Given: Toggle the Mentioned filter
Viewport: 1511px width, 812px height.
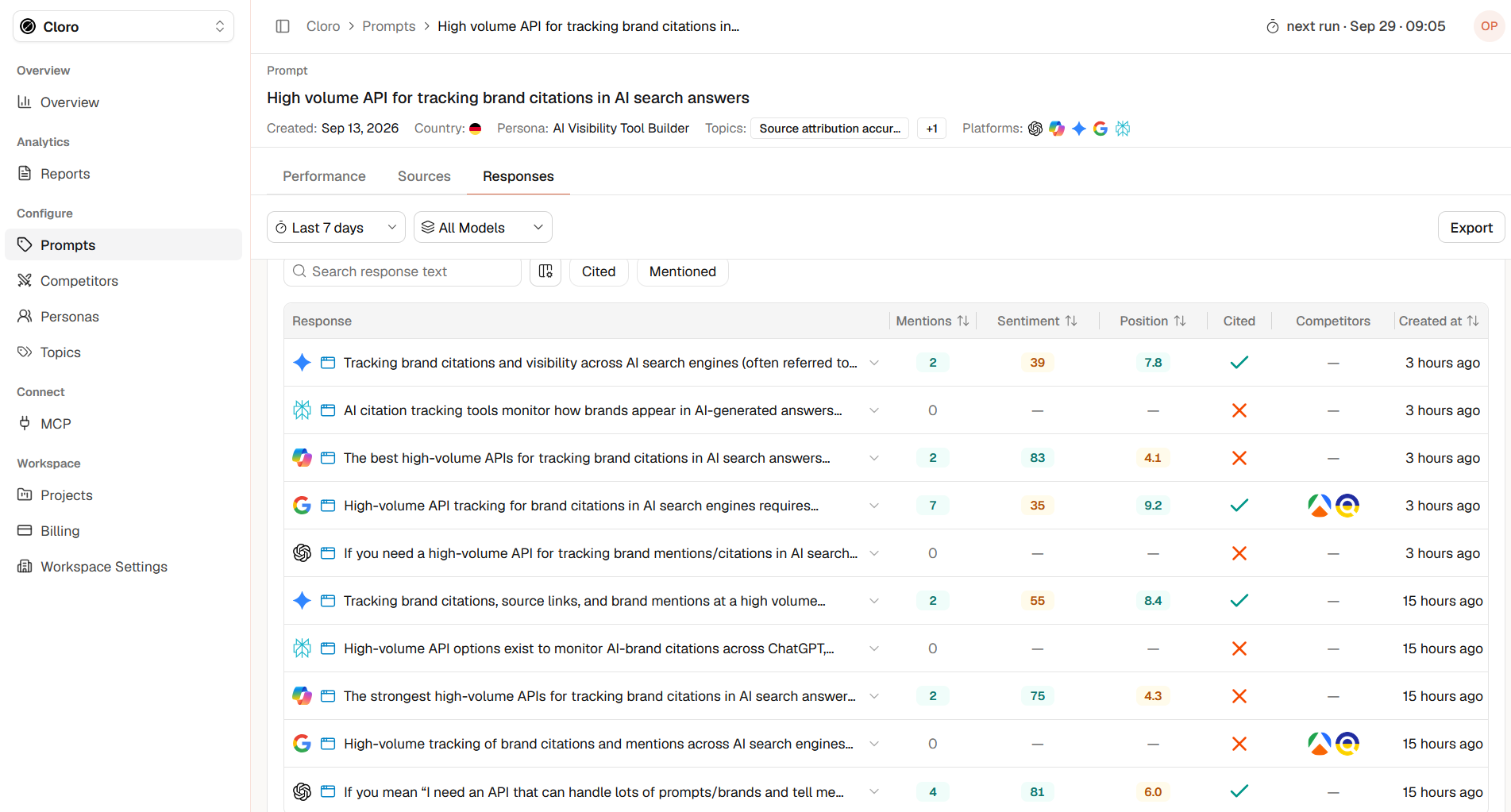Looking at the screenshot, I should tap(683, 271).
